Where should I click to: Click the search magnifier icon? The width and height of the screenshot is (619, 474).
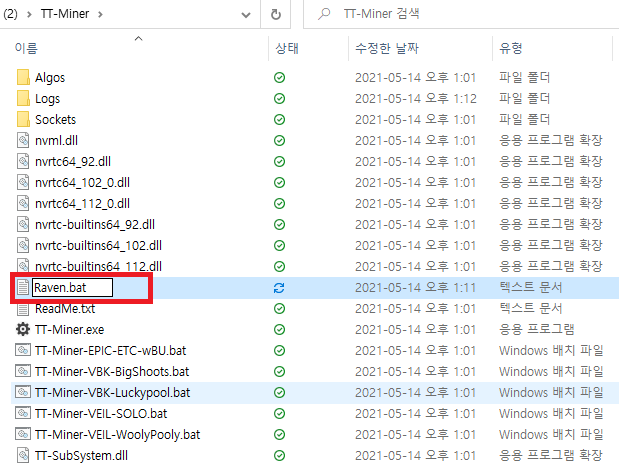pyautogui.click(x=324, y=14)
